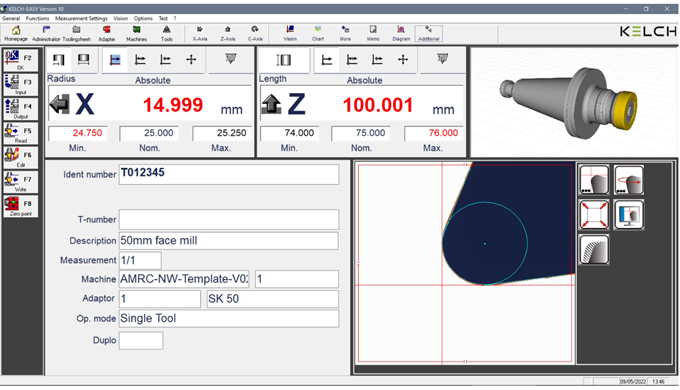The width and height of the screenshot is (680, 390).
Task: Click the F6 Edit sidebar button
Action: (20, 157)
